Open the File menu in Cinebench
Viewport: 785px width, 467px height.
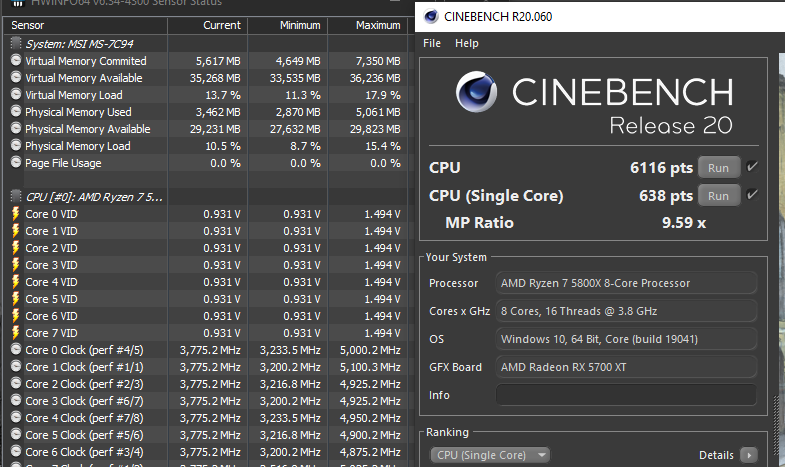pyautogui.click(x=432, y=44)
